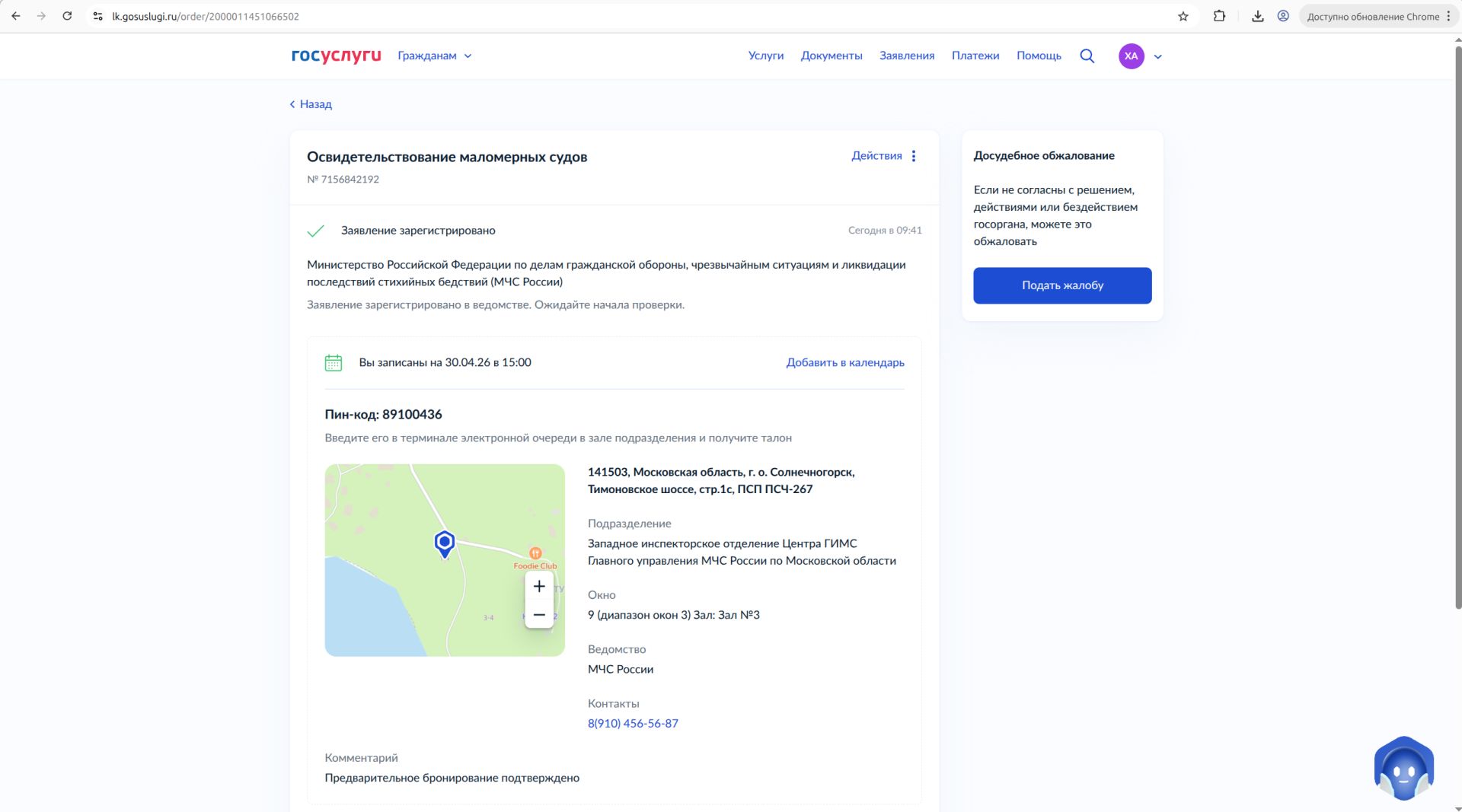Click the browser back arrow

pyautogui.click(x=16, y=16)
